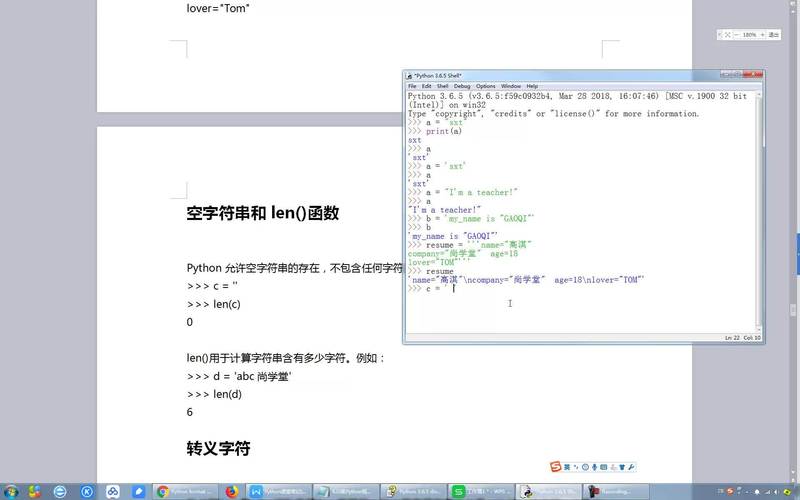Open the blue circular browser icon in the taskbar
800x500 pixels.
(x=60, y=492)
